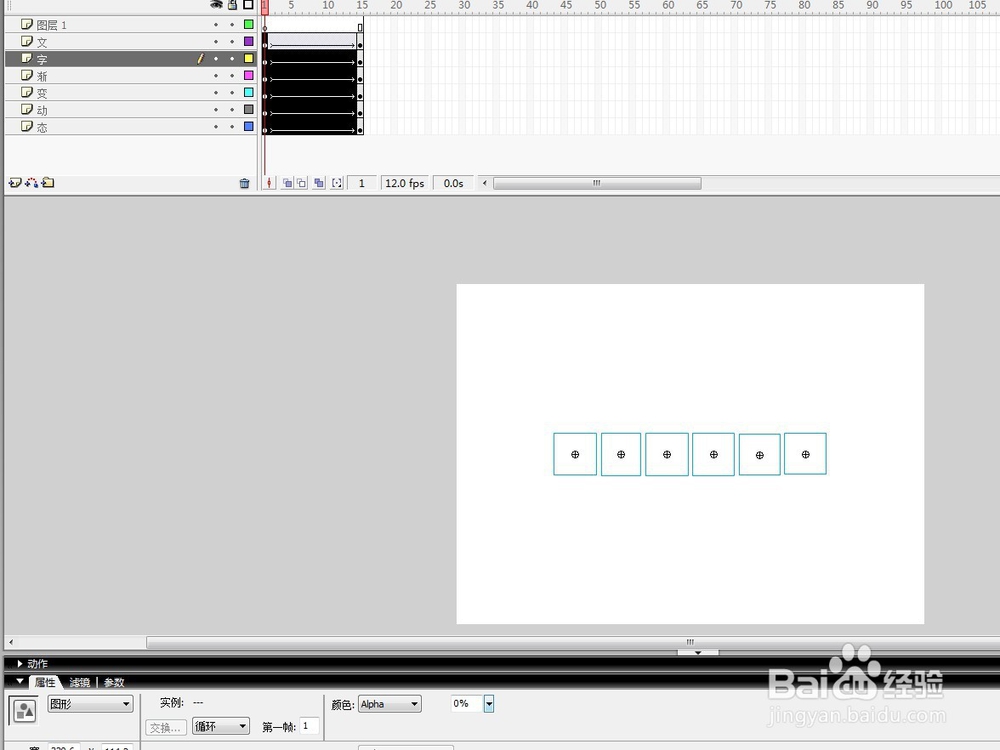Collapse the properties panel triangle

[x=20, y=681]
